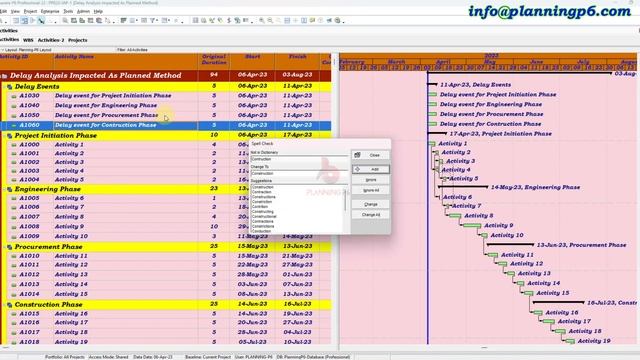Click the Ignore All button in Spell Check
This screenshot has width=640, height=360.
click(371, 190)
